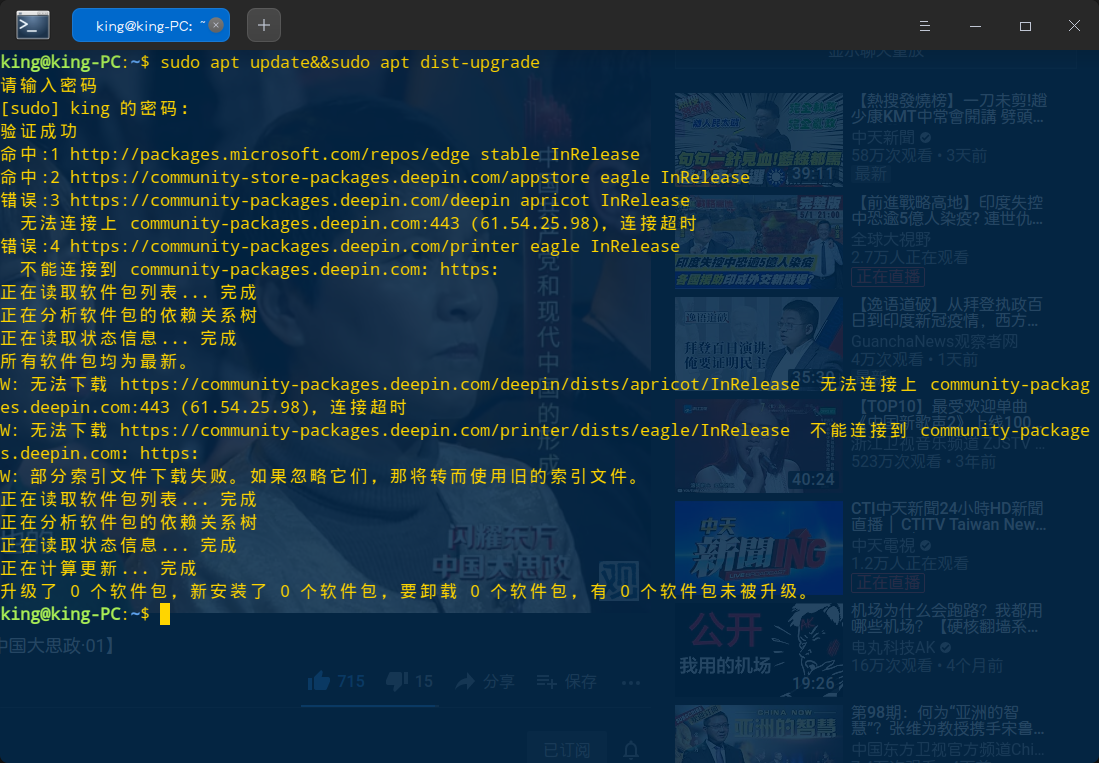Close the terminal window
This screenshot has height=763, width=1099.
coord(1074,26)
